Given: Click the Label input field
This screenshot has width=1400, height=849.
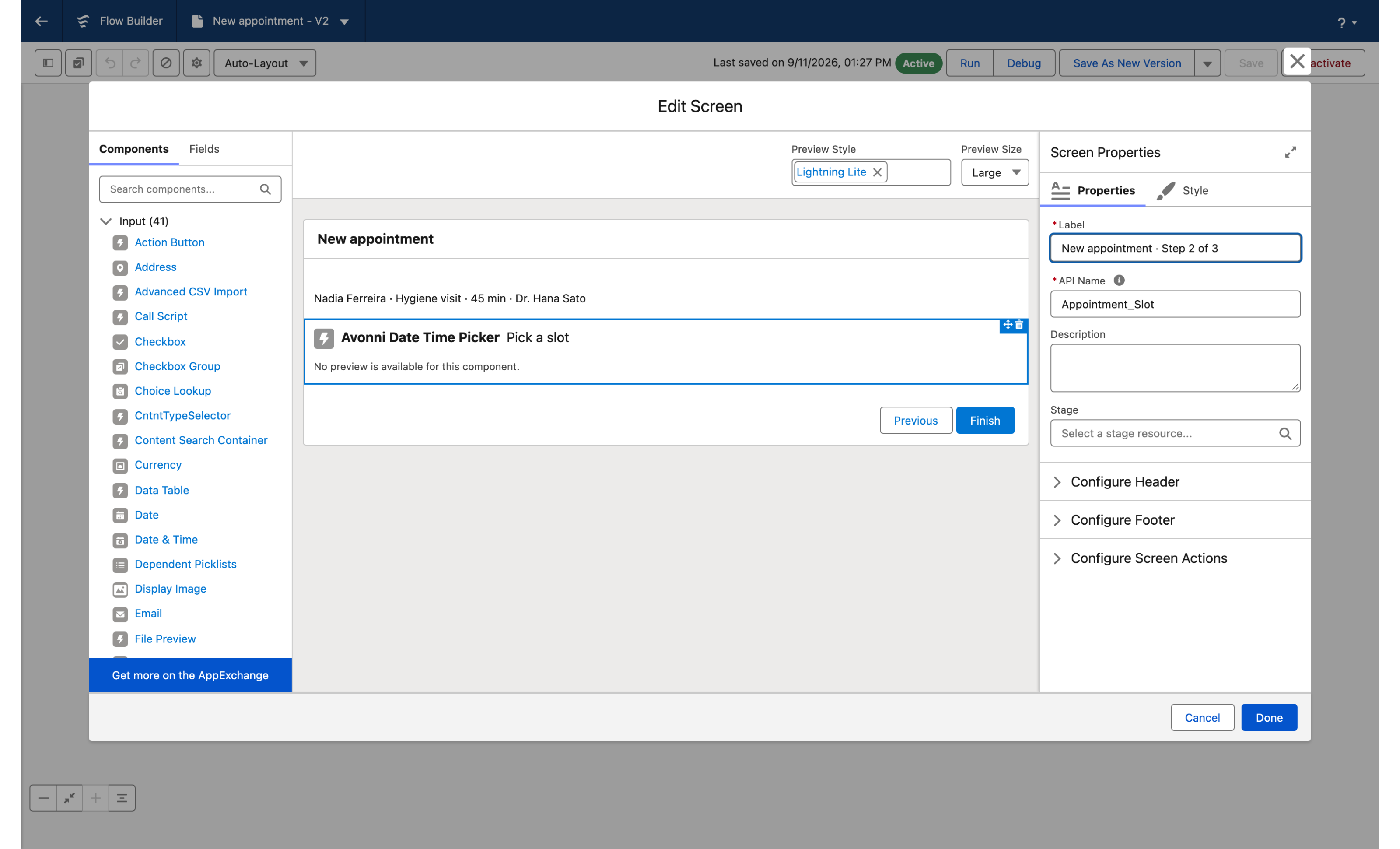Looking at the screenshot, I should [x=1175, y=248].
